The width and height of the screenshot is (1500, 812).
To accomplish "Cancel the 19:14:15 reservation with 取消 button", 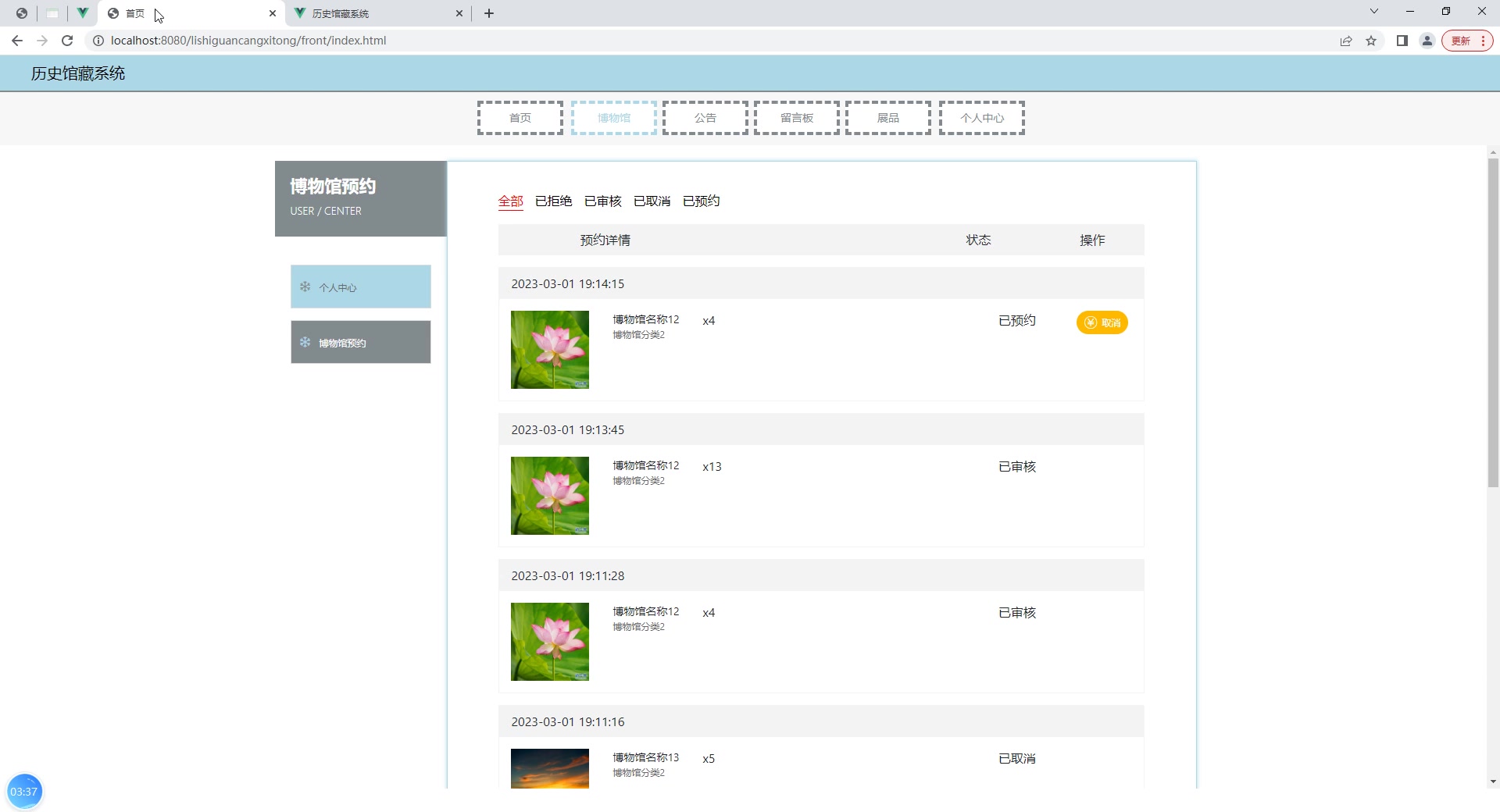I will [1102, 322].
